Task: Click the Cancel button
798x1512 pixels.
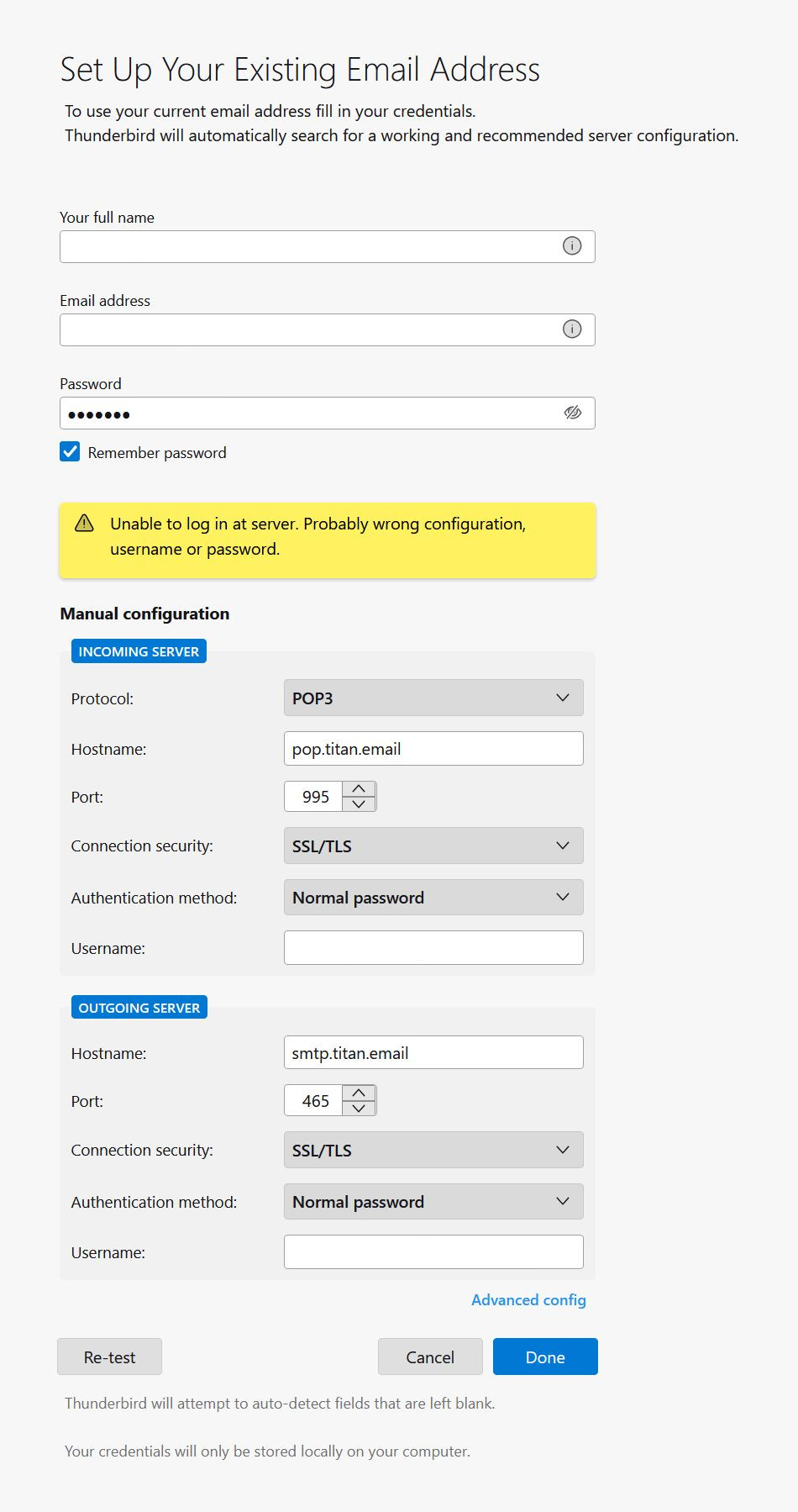Action: pos(430,1357)
